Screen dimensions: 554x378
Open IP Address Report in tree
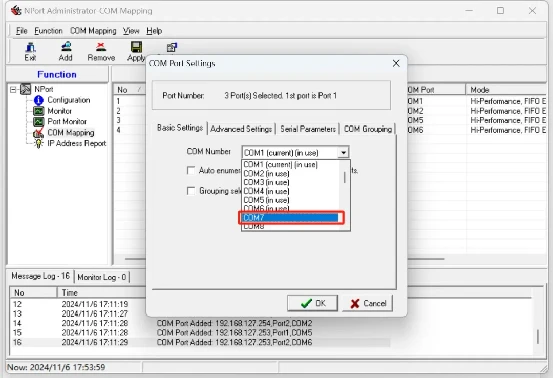coord(77,143)
